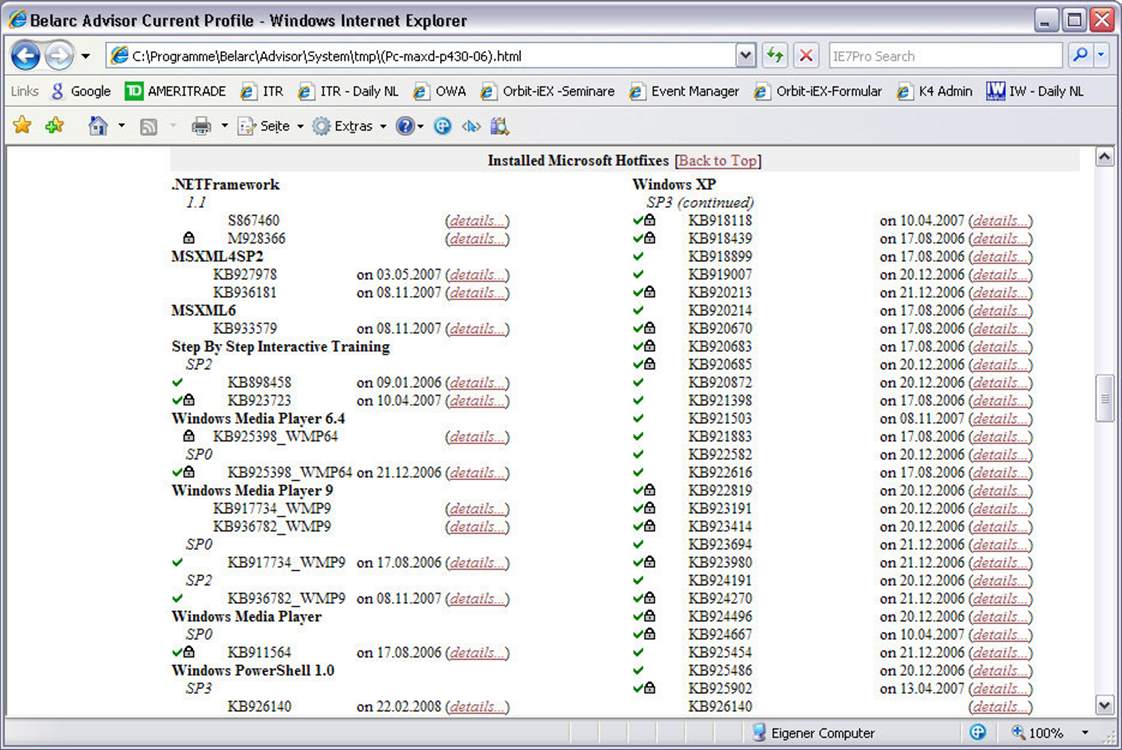Click the RSS Feeds icon
Viewport: 1122px width, 750px height.
click(x=149, y=127)
